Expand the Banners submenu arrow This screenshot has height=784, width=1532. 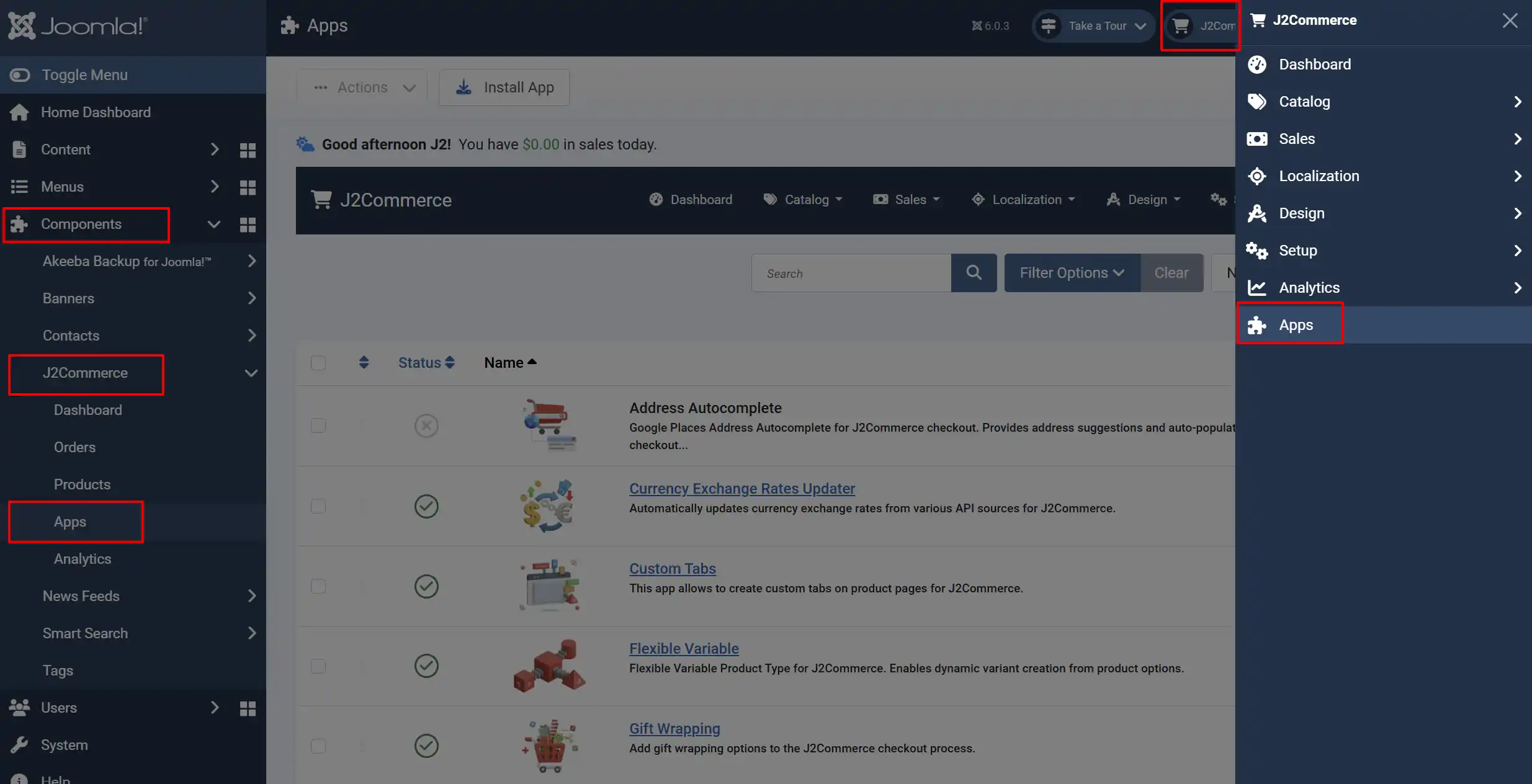point(251,298)
